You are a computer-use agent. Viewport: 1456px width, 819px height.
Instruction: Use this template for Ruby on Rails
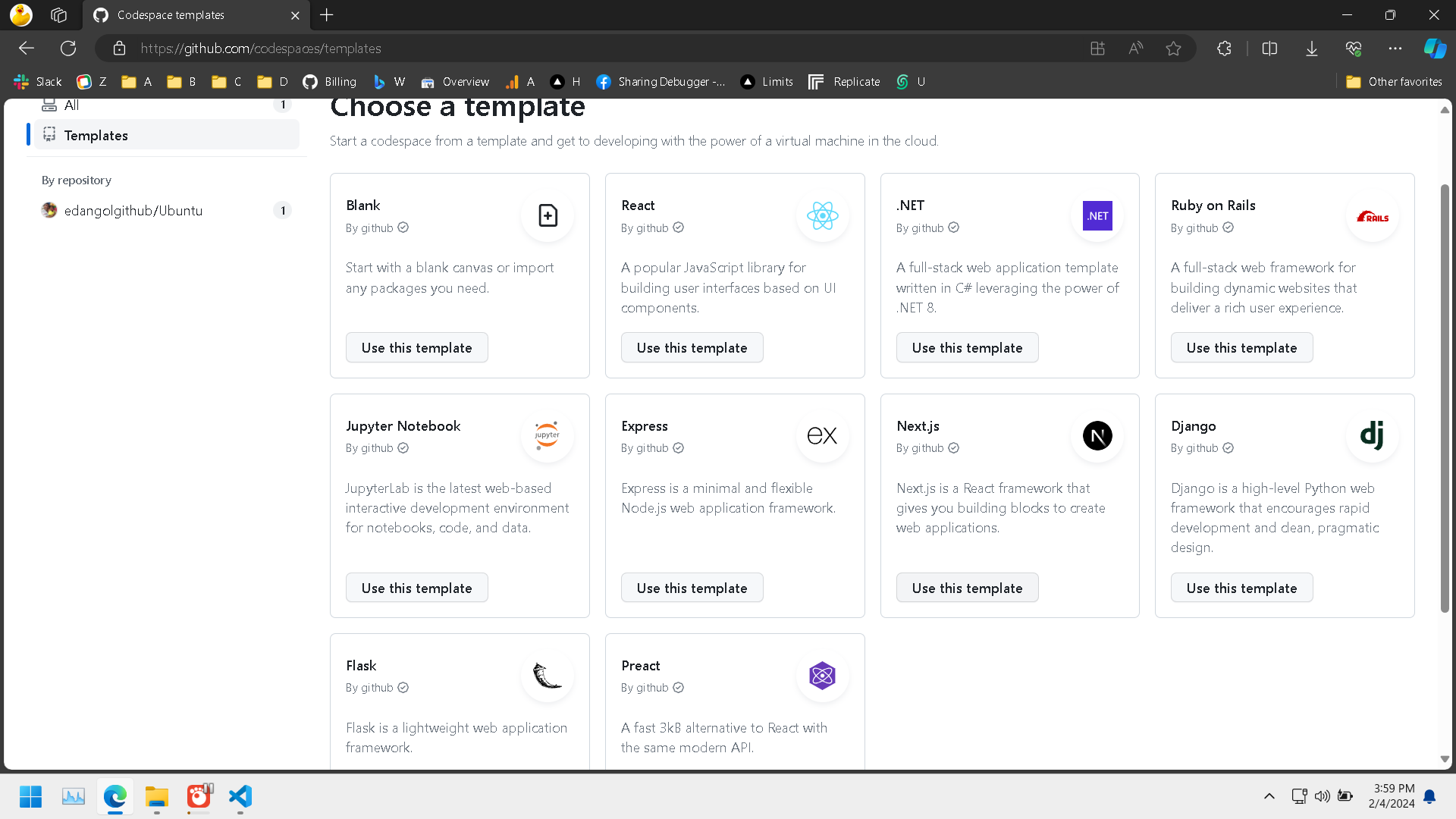[1241, 348]
